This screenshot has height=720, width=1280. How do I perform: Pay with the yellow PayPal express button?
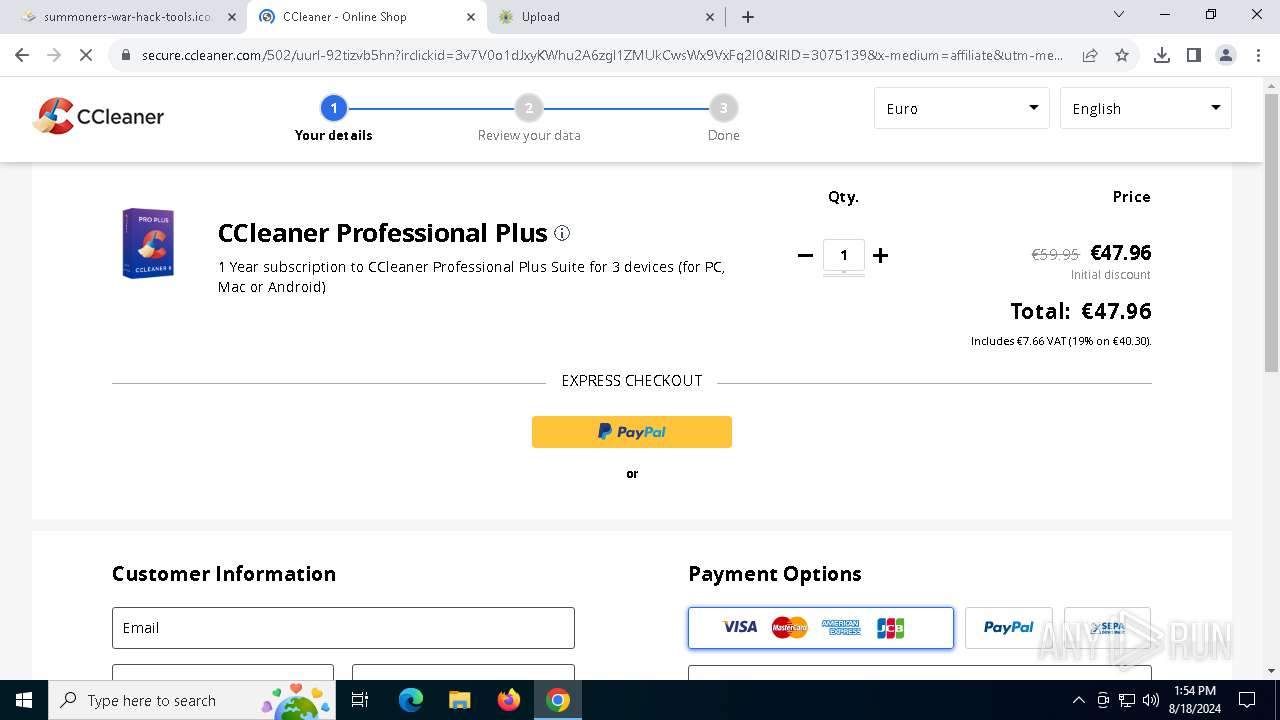[x=632, y=432]
